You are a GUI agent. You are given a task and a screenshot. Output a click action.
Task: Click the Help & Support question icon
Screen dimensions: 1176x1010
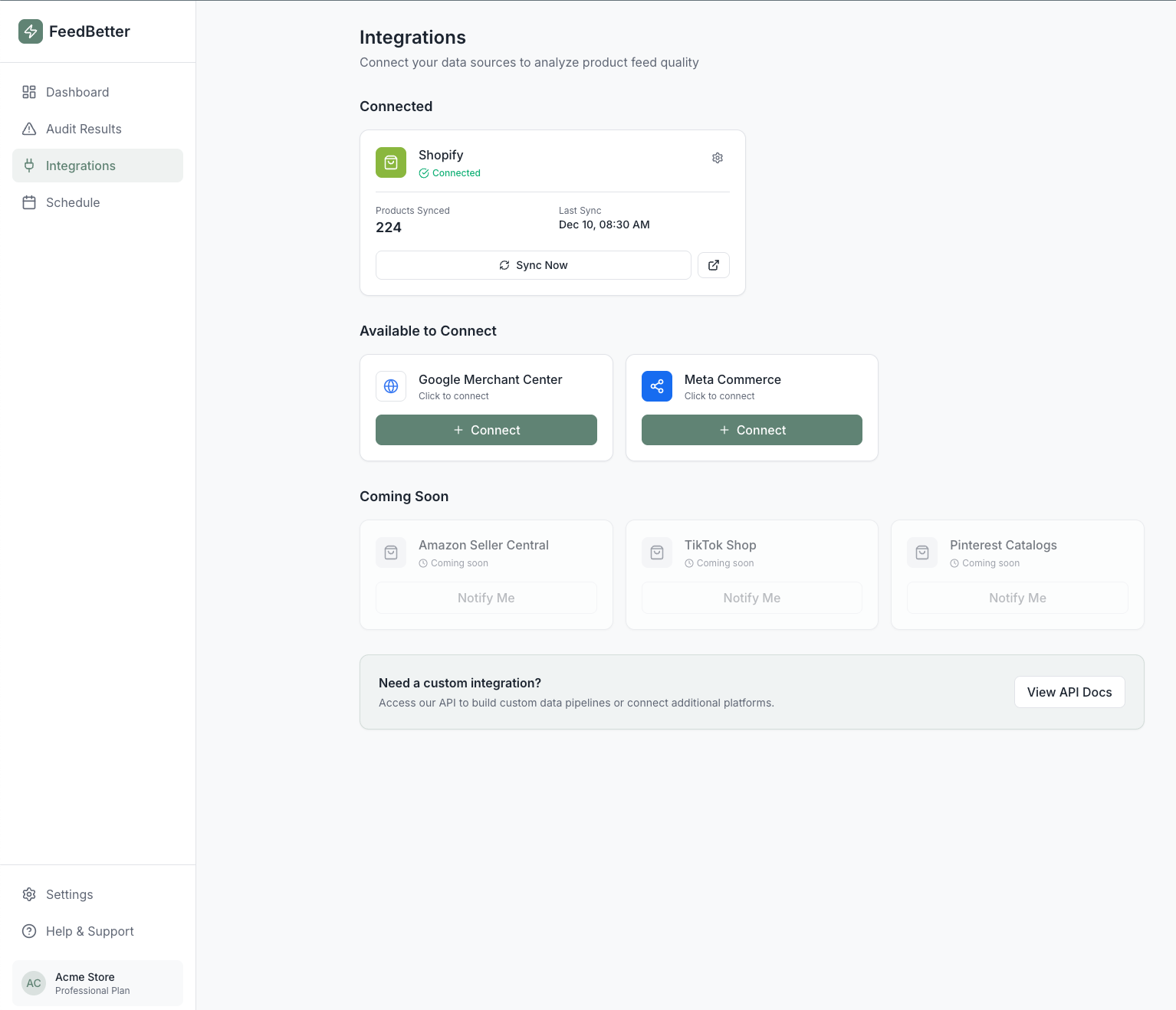point(29,931)
